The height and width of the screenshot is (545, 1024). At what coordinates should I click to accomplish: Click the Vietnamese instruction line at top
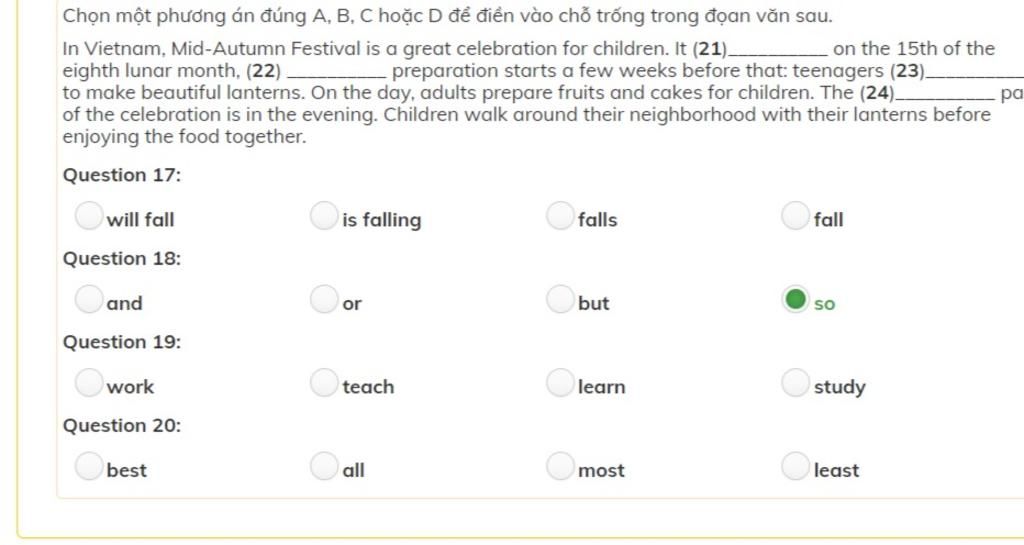[447, 17]
